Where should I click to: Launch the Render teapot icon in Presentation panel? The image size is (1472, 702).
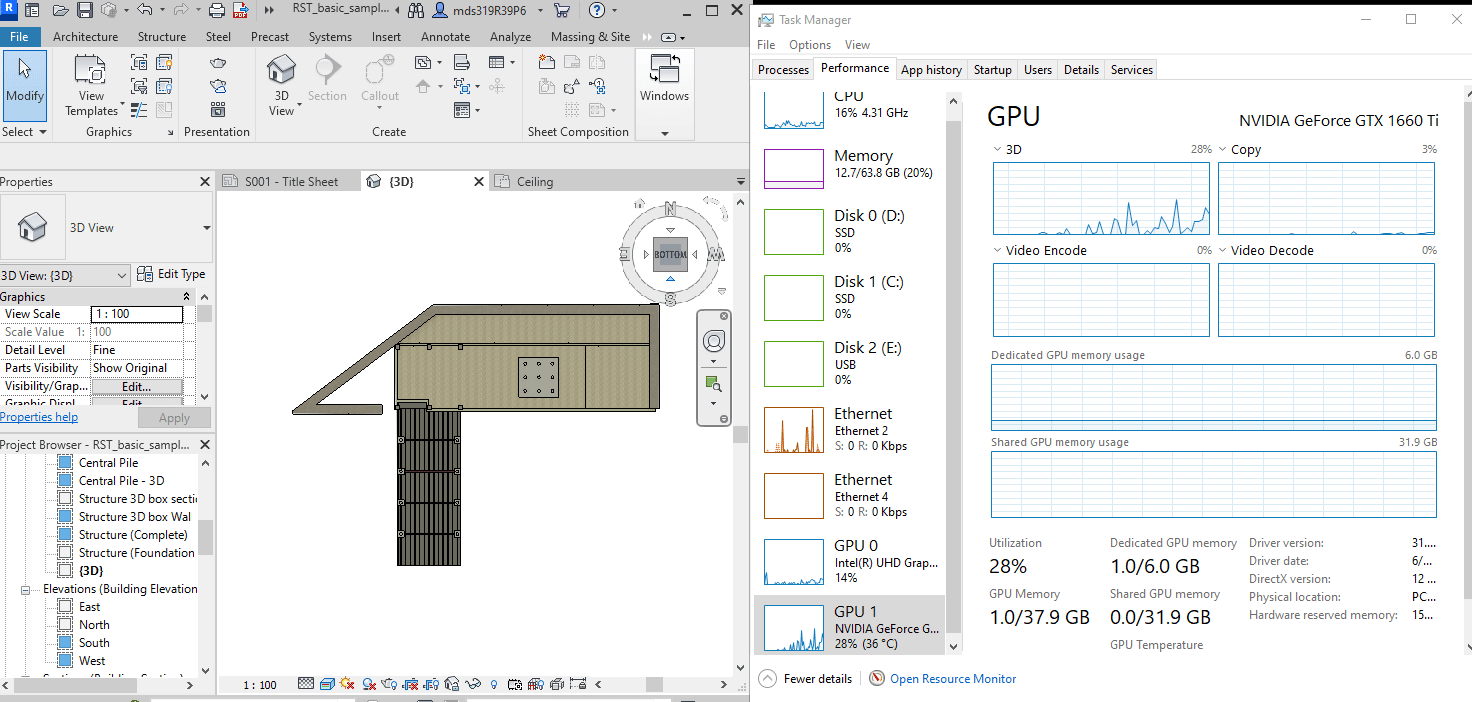218,62
